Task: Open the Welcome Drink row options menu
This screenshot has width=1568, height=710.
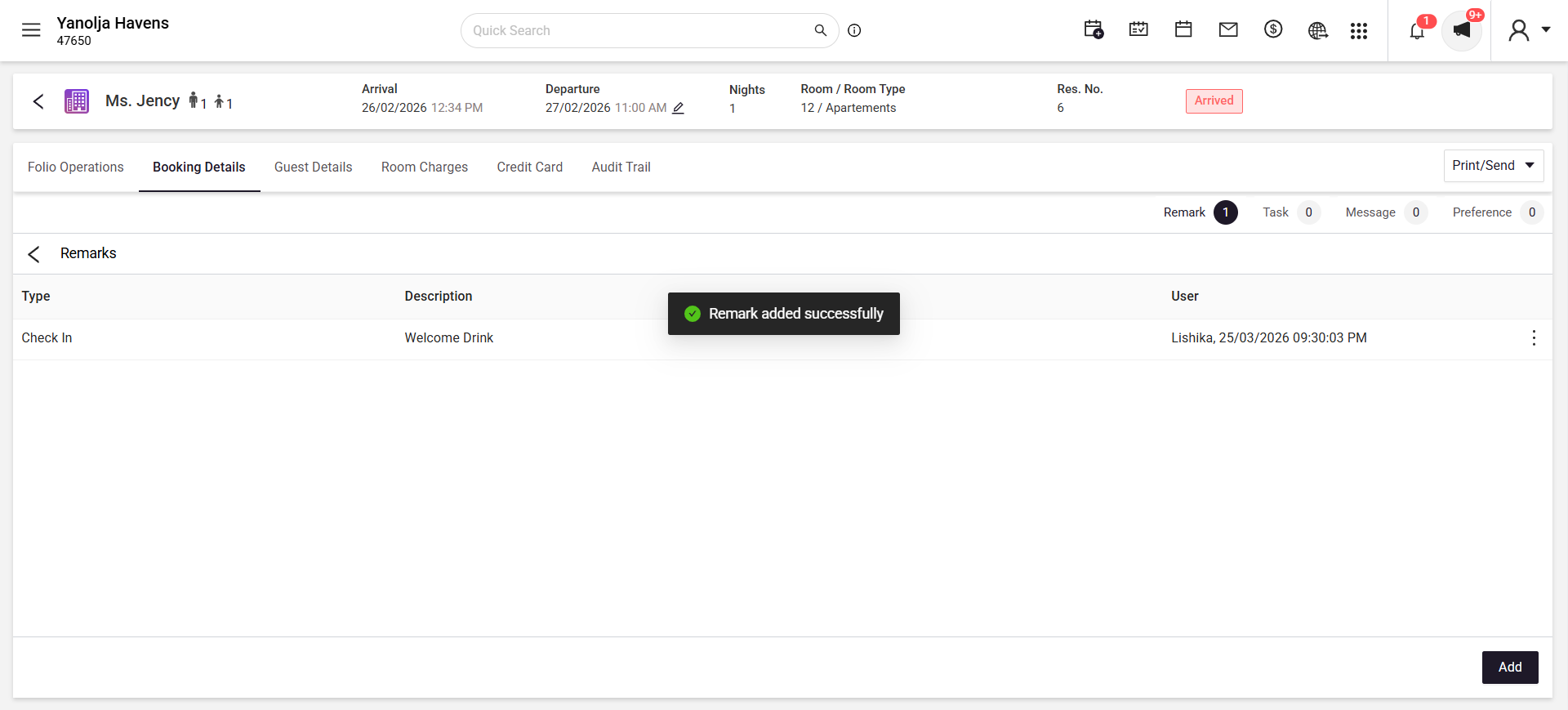Action: click(1534, 338)
